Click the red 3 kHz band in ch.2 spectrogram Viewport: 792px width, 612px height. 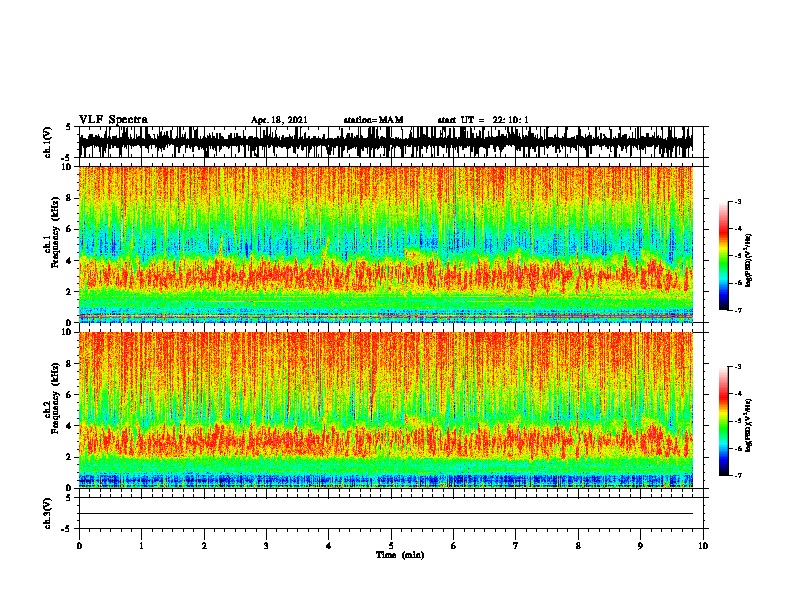386,440
